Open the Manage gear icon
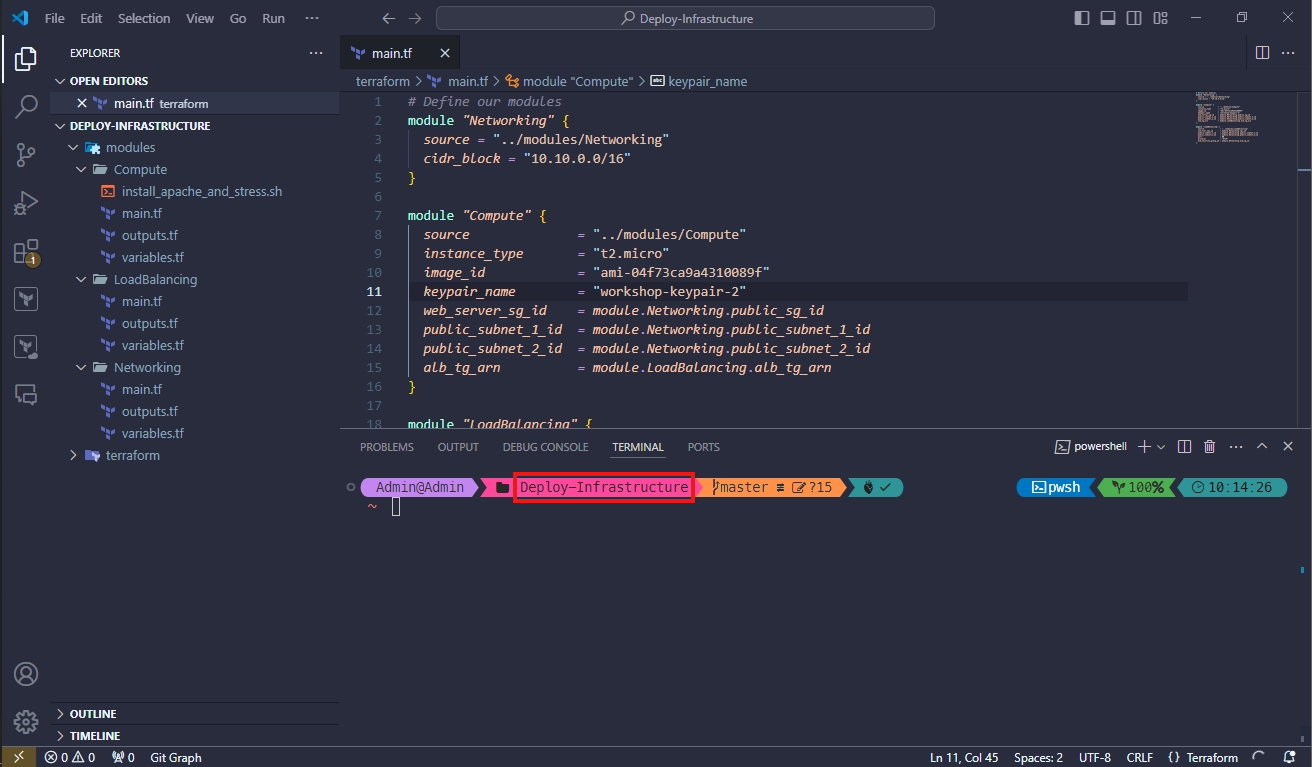 click(26, 721)
